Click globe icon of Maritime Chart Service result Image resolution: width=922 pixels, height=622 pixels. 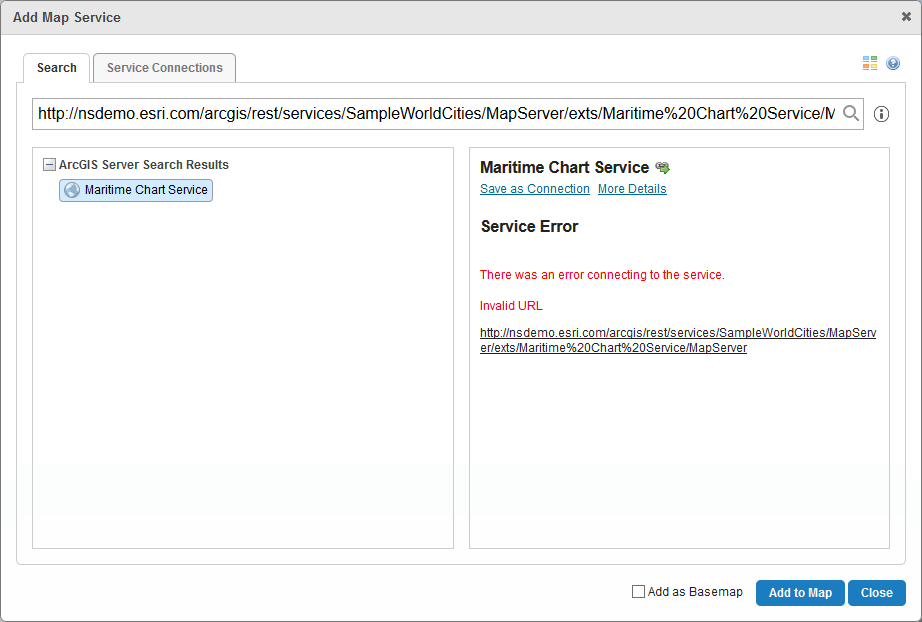point(72,190)
